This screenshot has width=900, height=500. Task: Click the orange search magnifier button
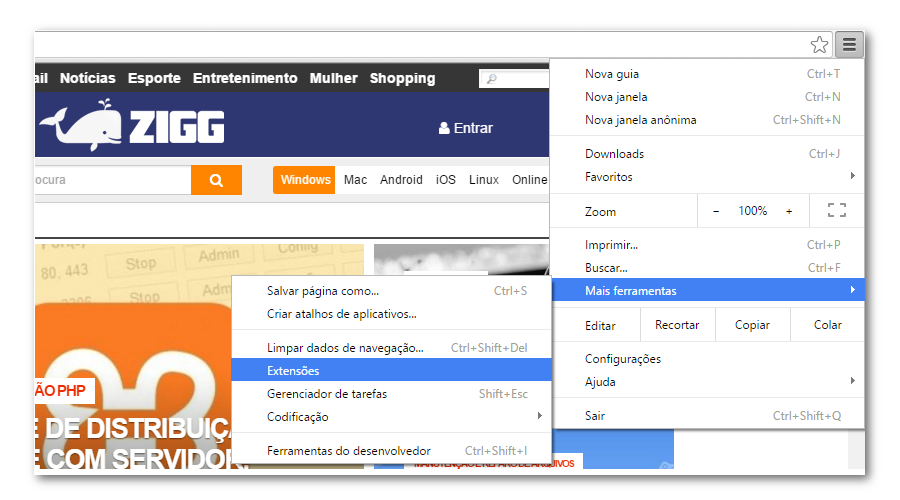[x=216, y=180]
